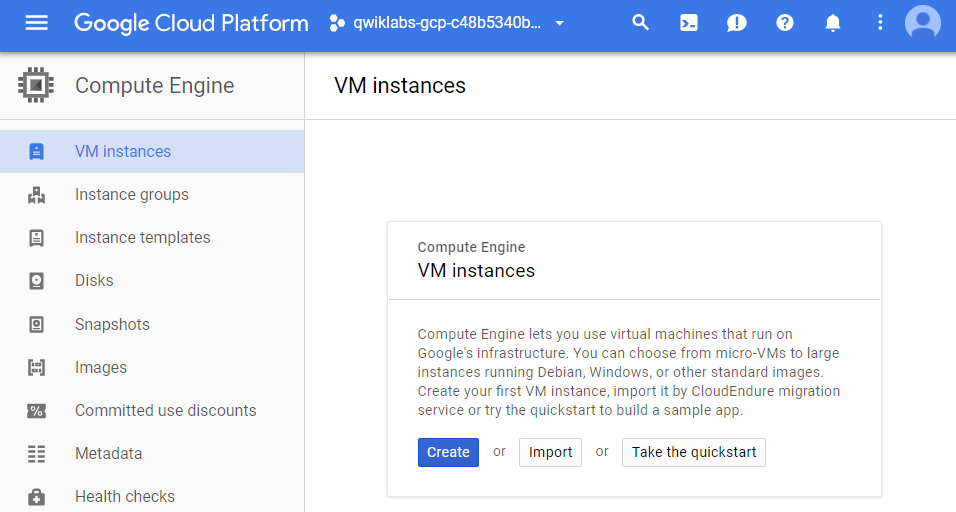The image size is (956, 512).
Task: Click the Disks icon
Action: pyautogui.click(x=37, y=281)
